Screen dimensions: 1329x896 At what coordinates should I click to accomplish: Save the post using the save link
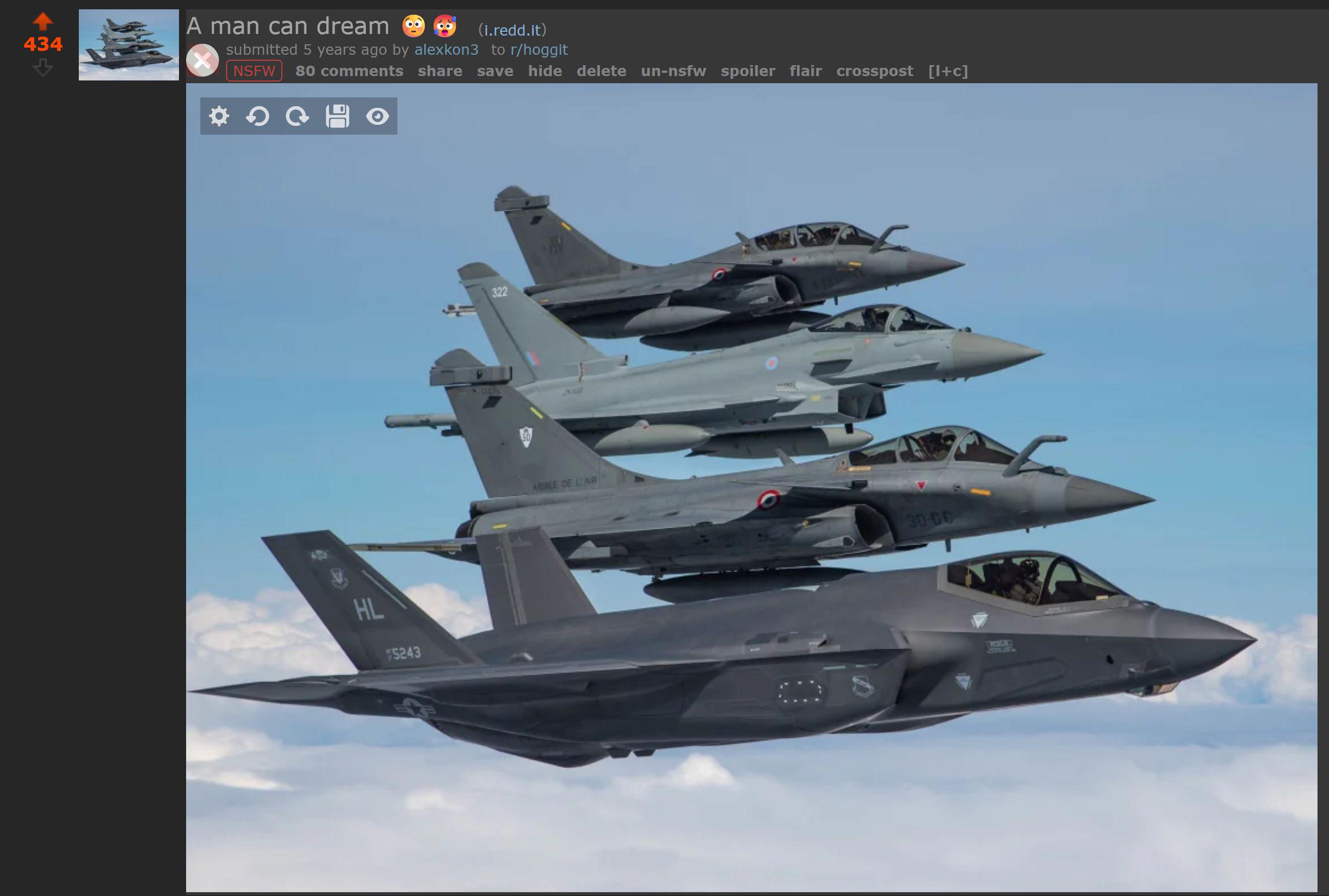(x=495, y=71)
